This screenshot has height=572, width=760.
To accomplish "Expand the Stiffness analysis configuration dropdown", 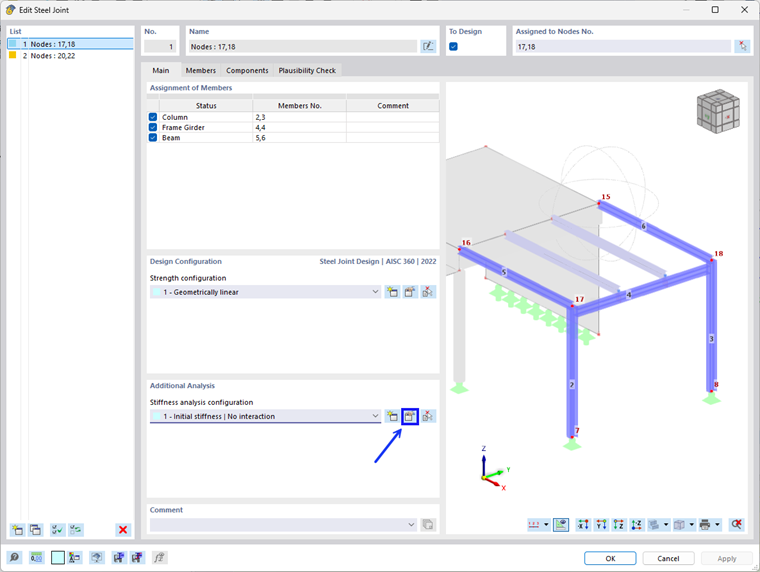I will click(x=375, y=416).
